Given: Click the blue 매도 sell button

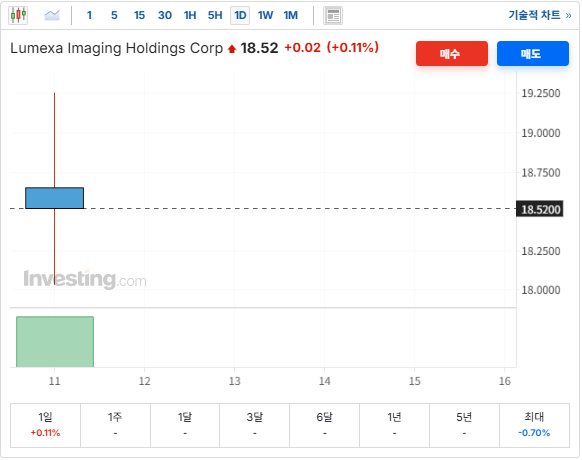Looking at the screenshot, I should pyautogui.click(x=533, y=54).
